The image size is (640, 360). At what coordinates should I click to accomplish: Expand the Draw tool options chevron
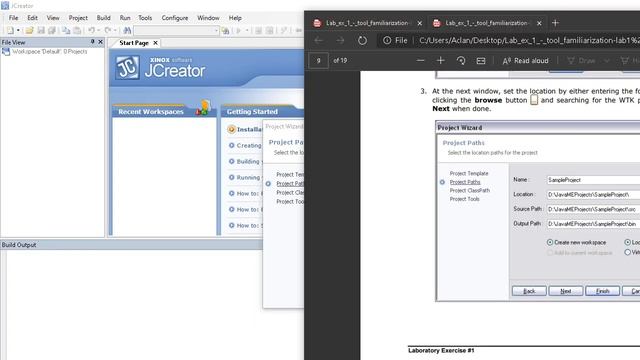[607, 61]
